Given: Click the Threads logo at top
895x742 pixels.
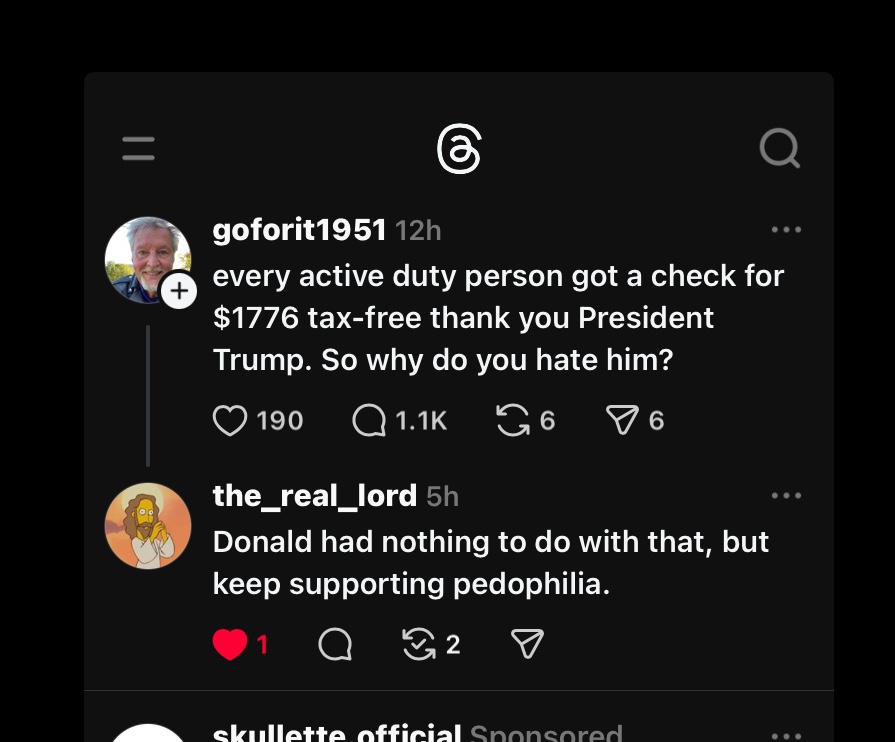Looking at the screenshot, I should (x=459, y=151).
